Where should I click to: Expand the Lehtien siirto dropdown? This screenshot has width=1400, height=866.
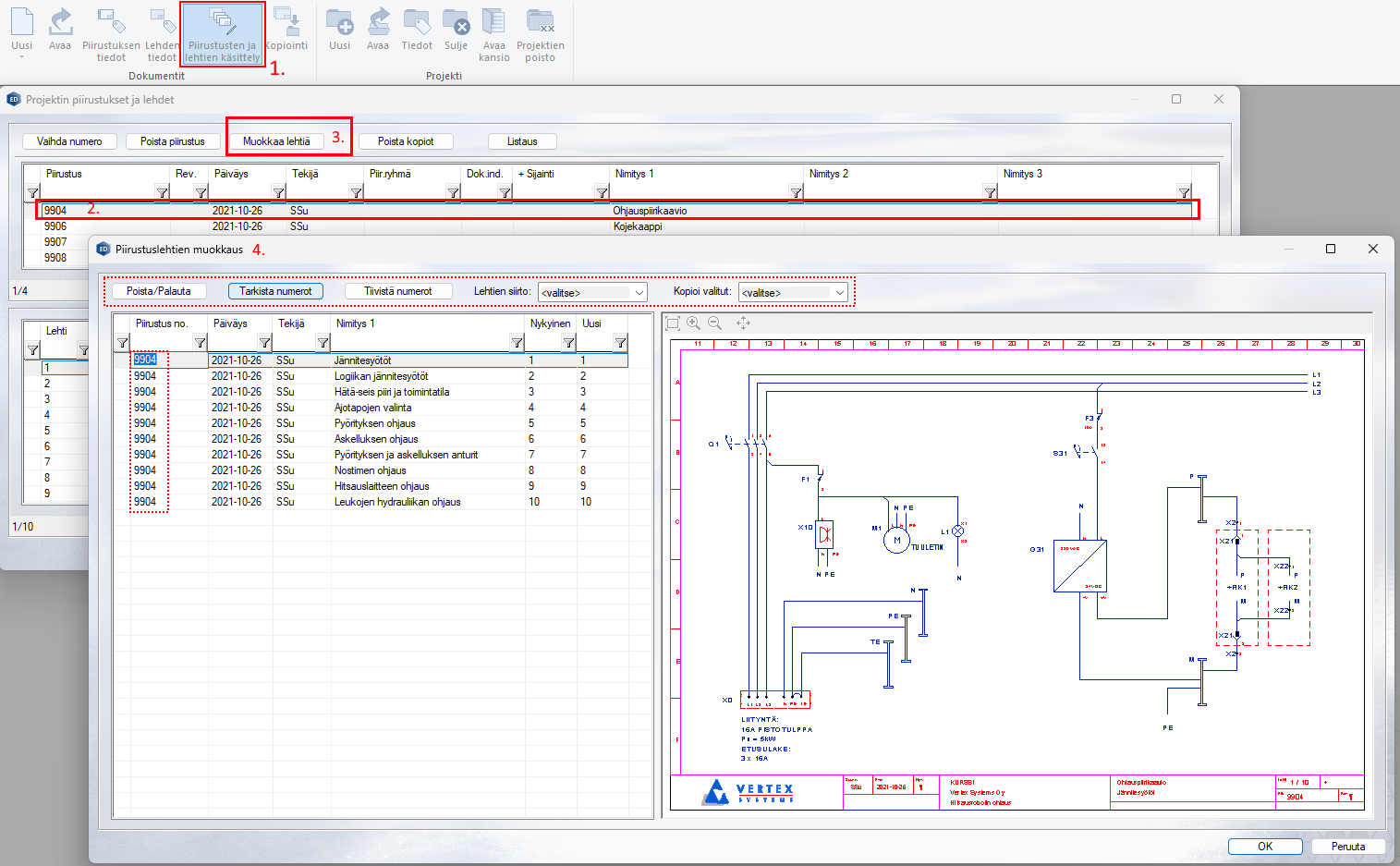coord(639,293)
